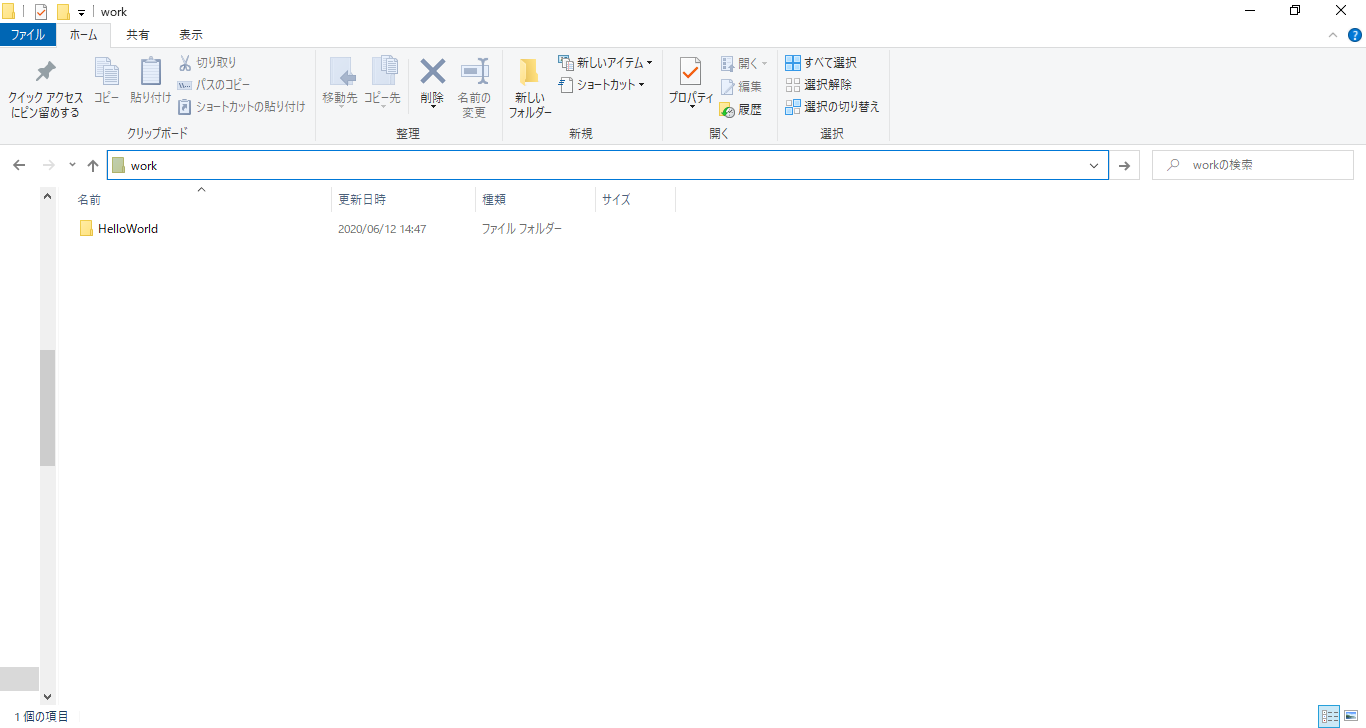This screenshot has width=1366, height=728.
Task: Click History (履歴) ribbon button
Action: (x=741, y=109)
